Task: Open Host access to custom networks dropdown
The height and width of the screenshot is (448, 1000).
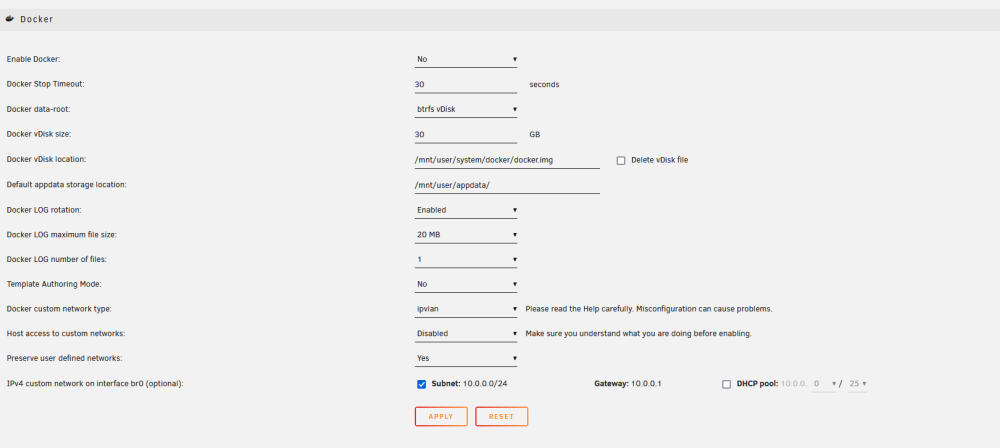Action: point(466,334)
